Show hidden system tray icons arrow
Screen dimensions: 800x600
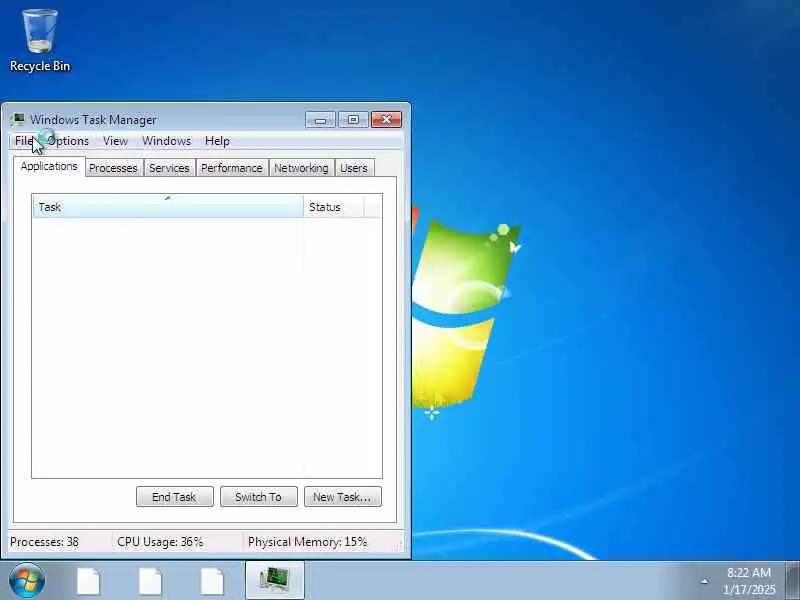pos(705,581)
